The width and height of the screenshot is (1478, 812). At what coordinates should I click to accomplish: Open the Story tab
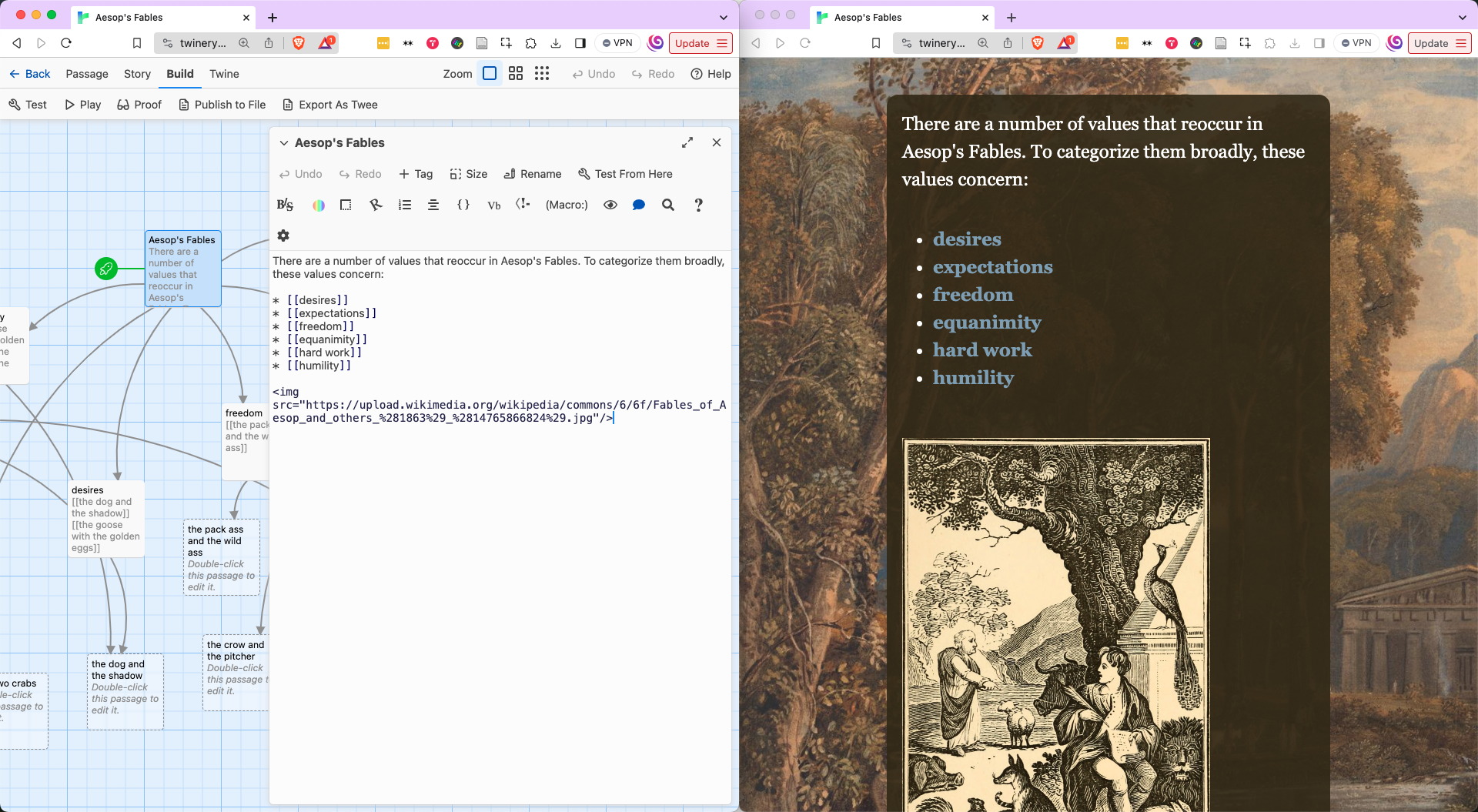[137, 74]
